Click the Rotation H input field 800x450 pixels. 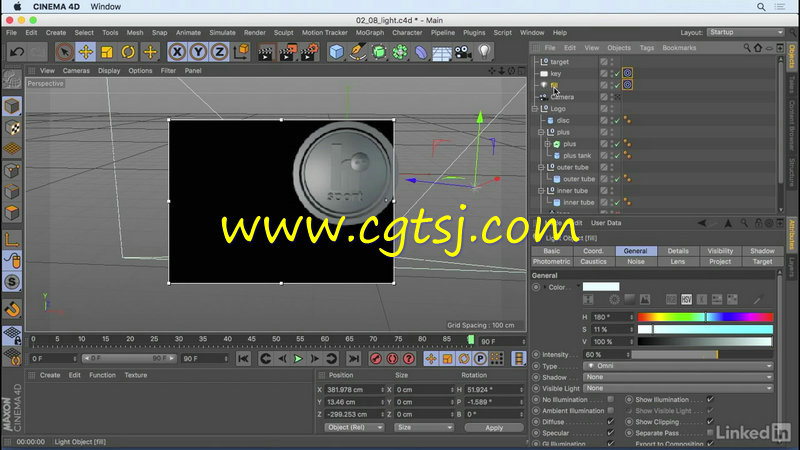(494, 389)
